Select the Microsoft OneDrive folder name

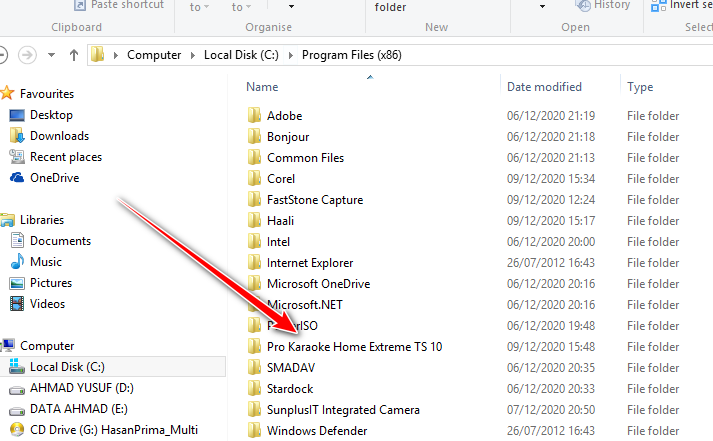pyautogui.click(x=318, y=284)
